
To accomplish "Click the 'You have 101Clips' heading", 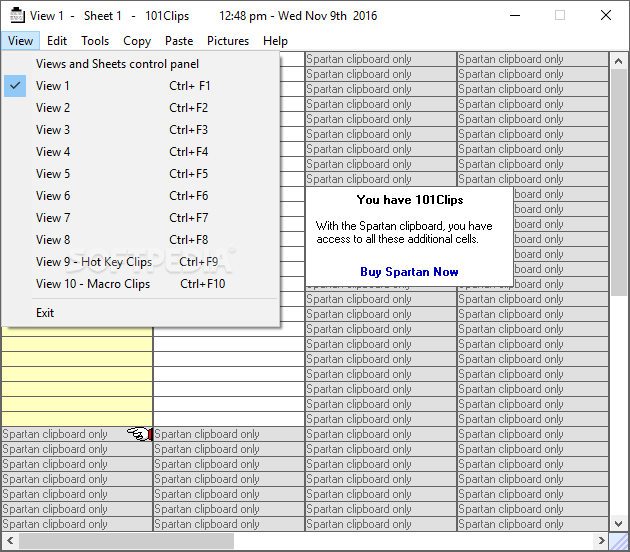I will [410, 200].
